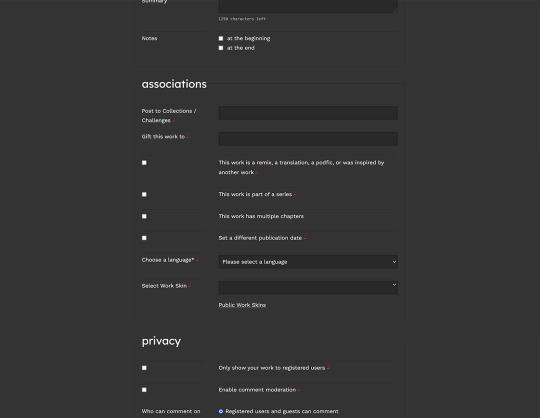Image resolution: width=540 pixels, height=418 pixels.
Task: Check Notes at the end
Action: pos(221,48)
